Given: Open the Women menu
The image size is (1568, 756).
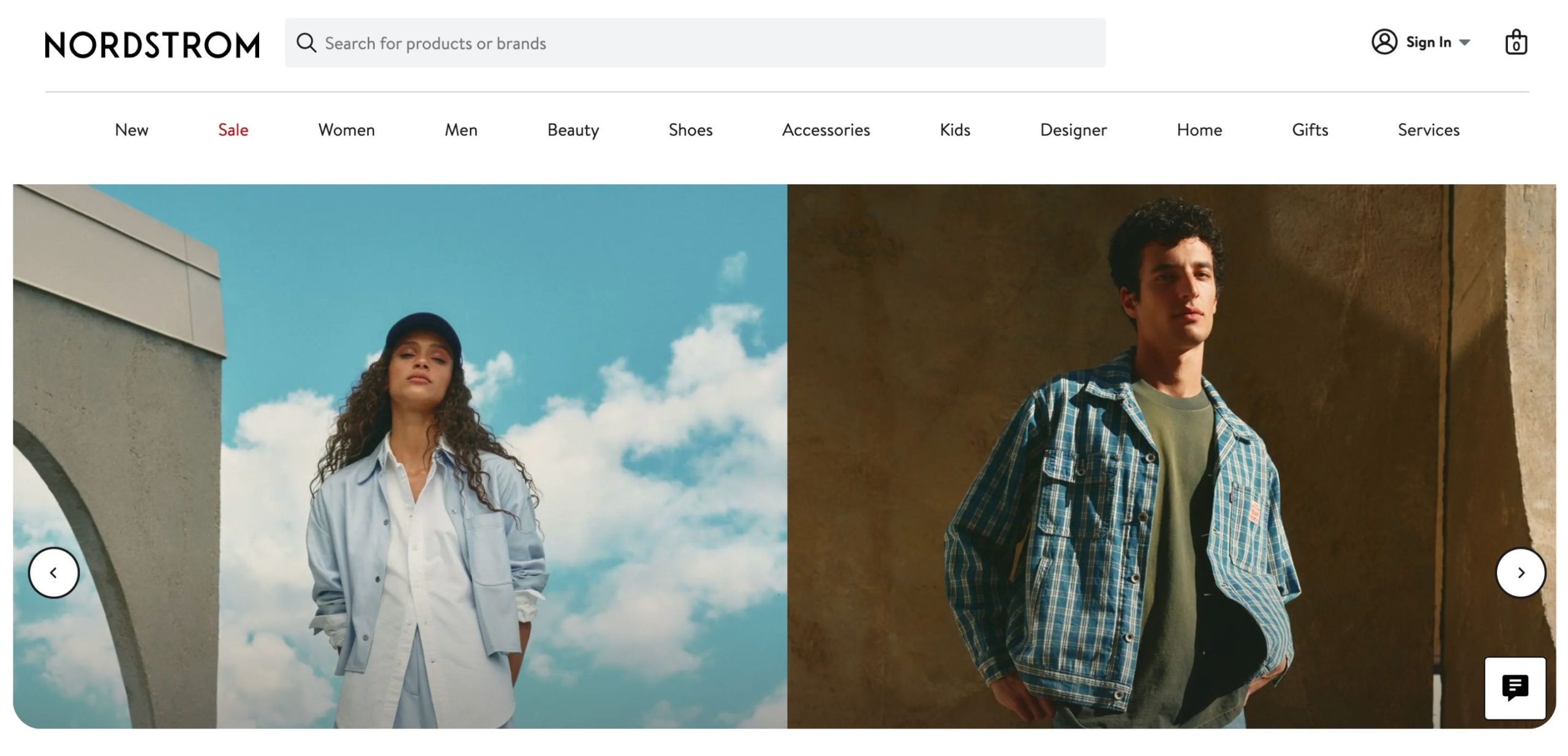Looking at the screenshot, I should 346,130.
